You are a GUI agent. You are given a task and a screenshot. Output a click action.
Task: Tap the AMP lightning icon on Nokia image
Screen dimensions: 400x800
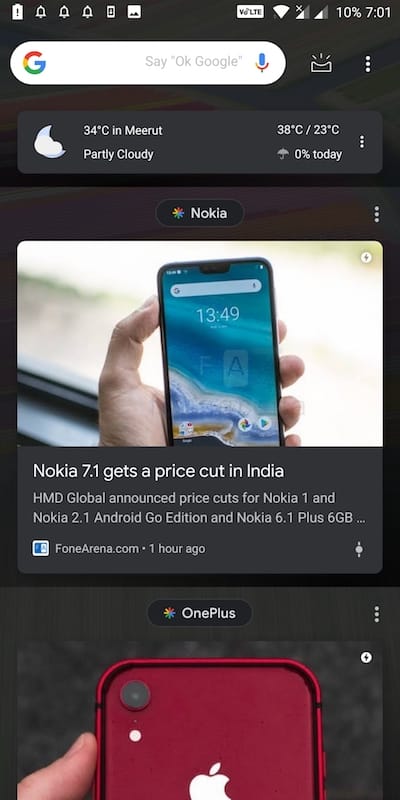tap(366, 258)
